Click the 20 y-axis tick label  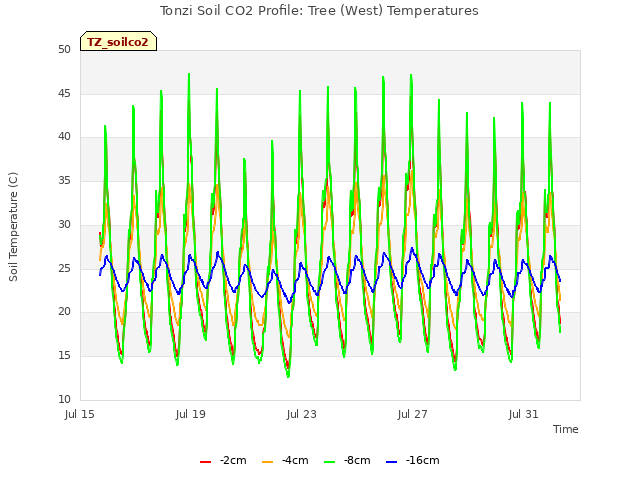[x=64, y=311]
